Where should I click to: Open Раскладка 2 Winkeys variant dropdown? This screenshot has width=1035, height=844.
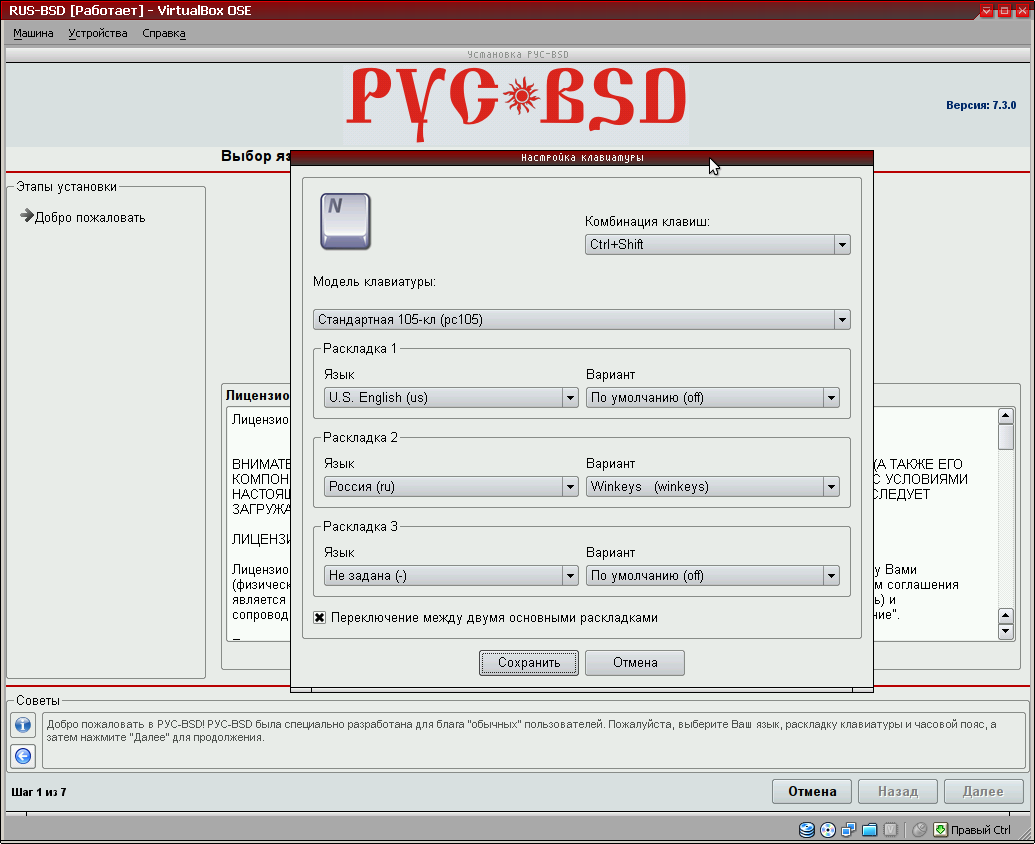pyautogui.click(x=713, y=486)
